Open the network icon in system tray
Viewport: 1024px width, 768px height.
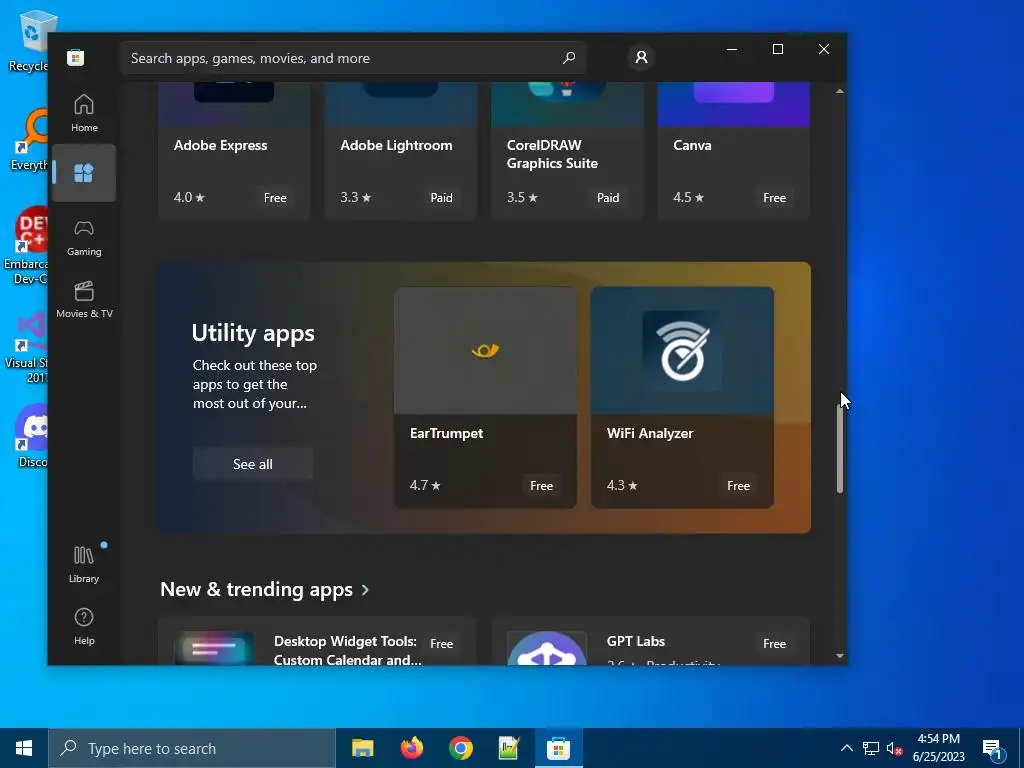click(871, 748)
